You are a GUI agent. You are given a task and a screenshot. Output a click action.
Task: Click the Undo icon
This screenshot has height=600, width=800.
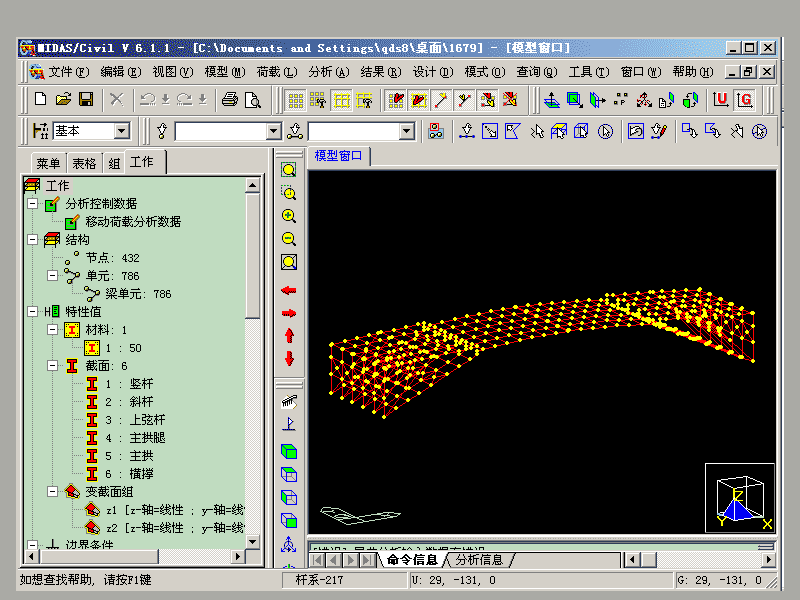click(x=148, y=99)
